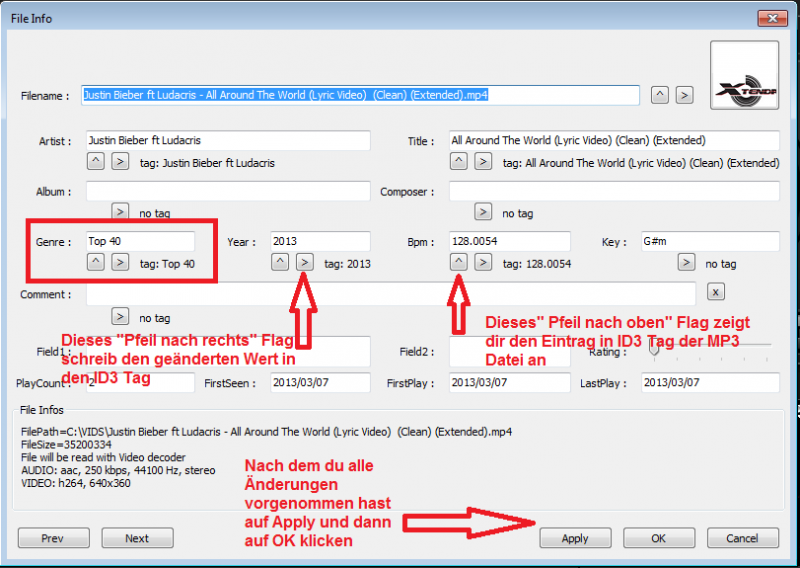Click the up-arrow button under Artist field
Viewport: 800px width, 568px height.
tap(95, 161)
